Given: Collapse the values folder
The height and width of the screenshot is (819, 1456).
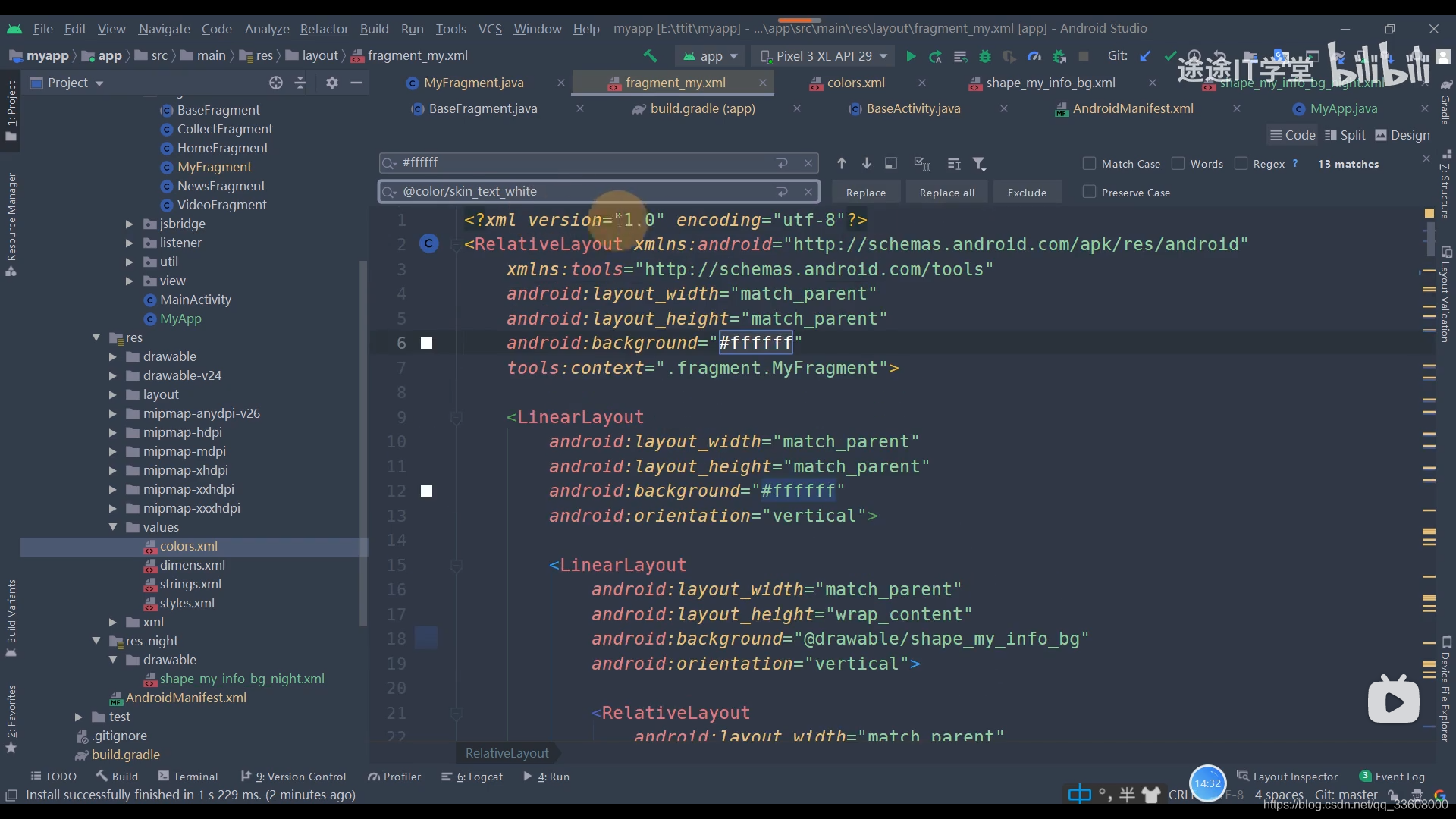Looking at the screenshot, I should [x=113, y=527].
